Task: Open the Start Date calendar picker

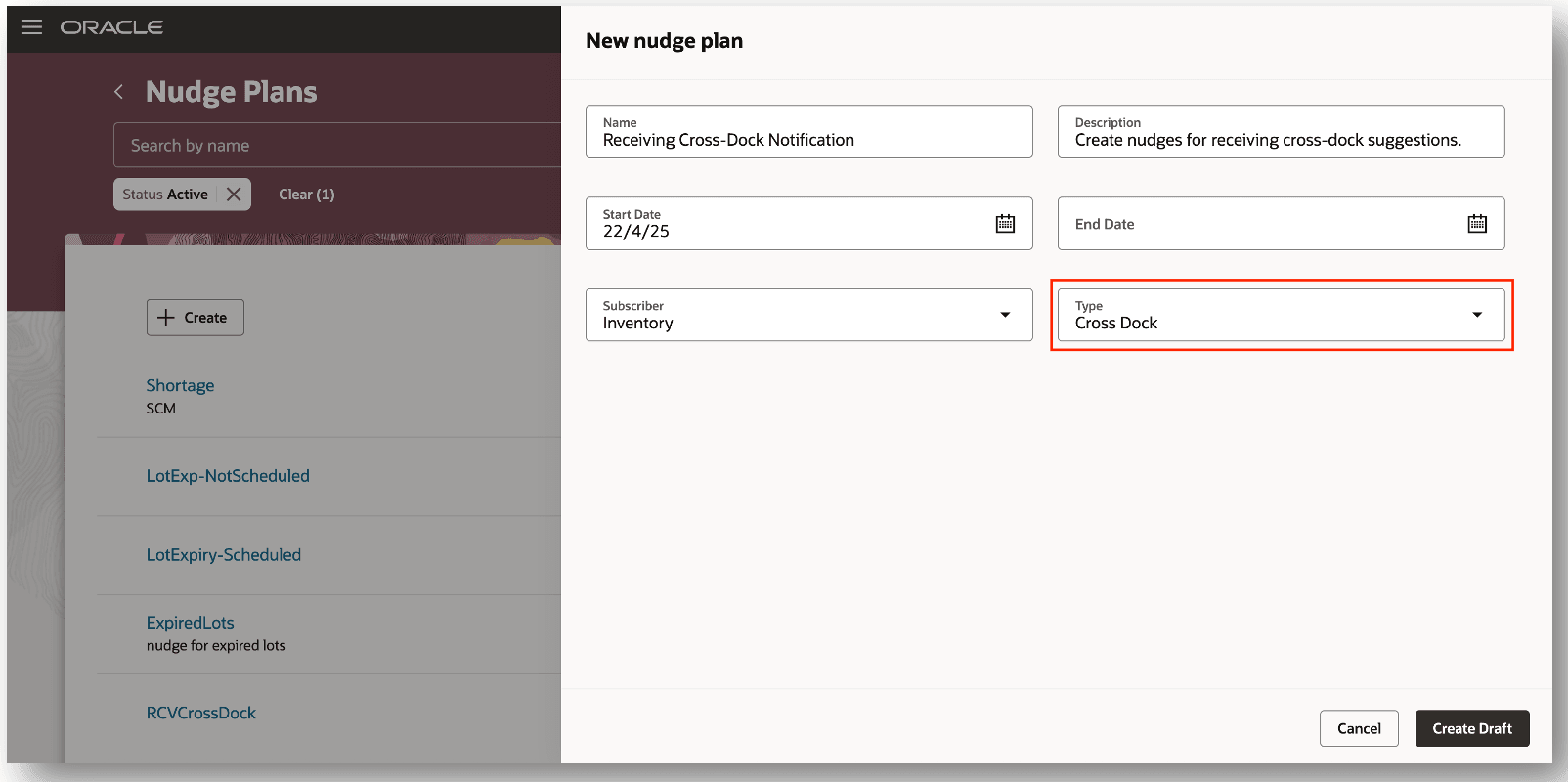Action: point(1005,224)
